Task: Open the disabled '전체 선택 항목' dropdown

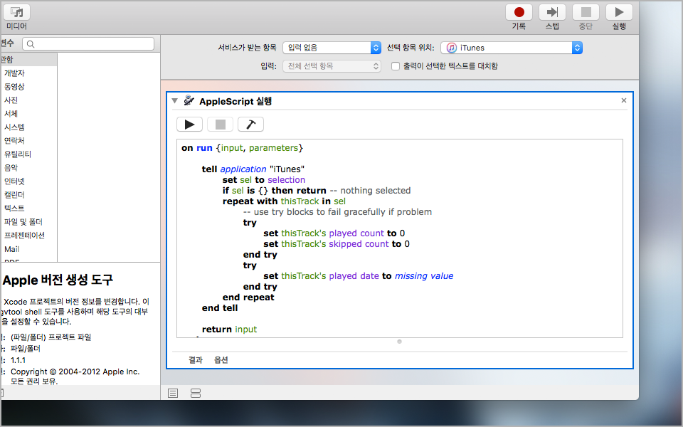Action: pos(332,66)
